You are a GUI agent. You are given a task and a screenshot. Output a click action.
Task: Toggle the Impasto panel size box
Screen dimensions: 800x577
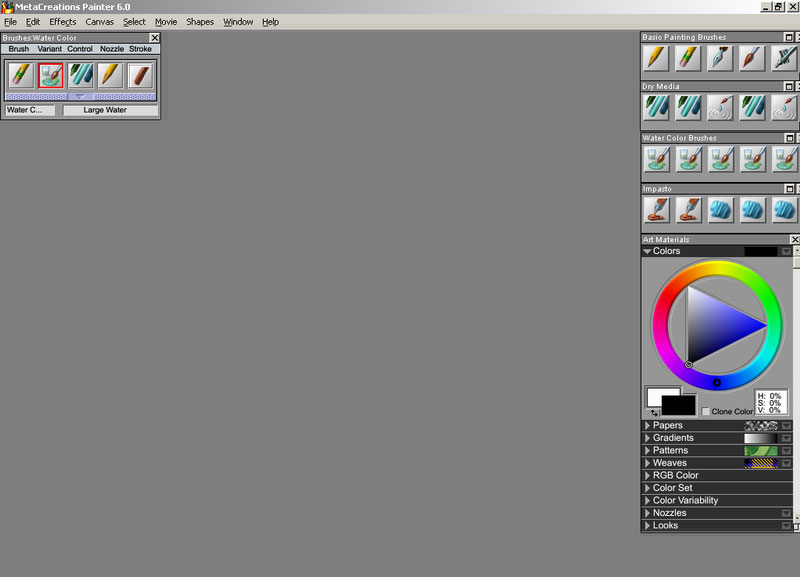pos(789,189)
